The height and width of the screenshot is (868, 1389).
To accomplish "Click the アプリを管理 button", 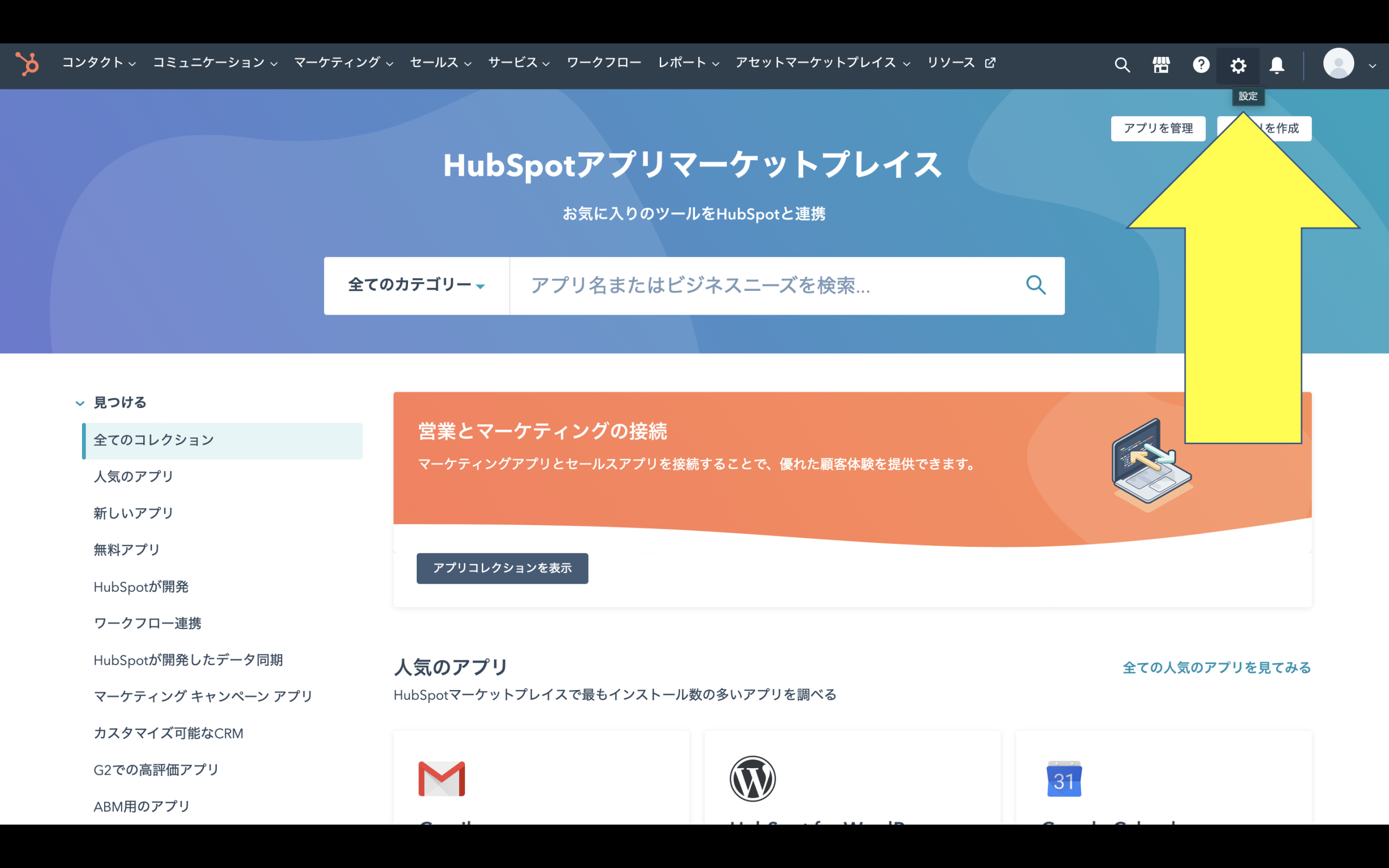I will pyautogui.click(x=1158, y=128).
